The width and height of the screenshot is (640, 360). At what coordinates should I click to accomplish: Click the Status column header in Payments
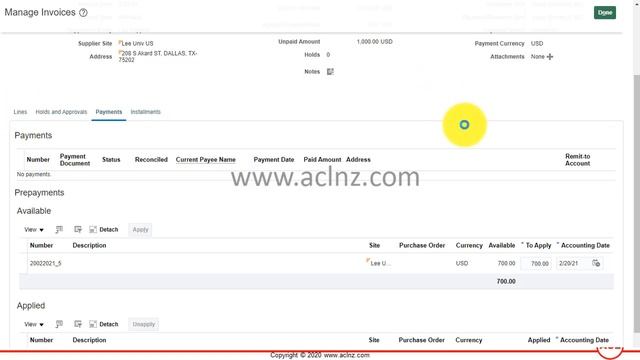(111, 160)
